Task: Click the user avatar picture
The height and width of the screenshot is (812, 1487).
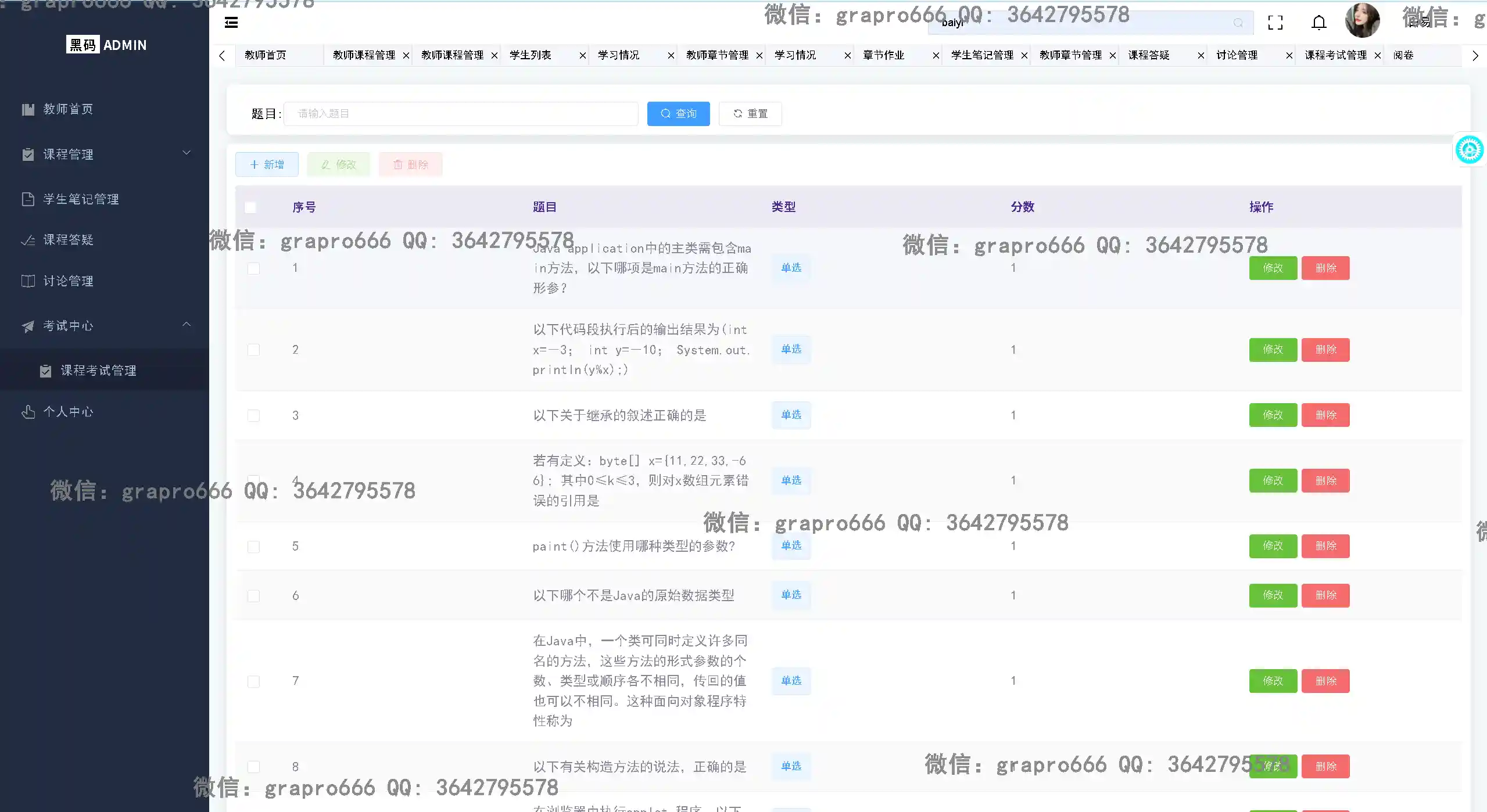Action: (x=1361, y=21)
